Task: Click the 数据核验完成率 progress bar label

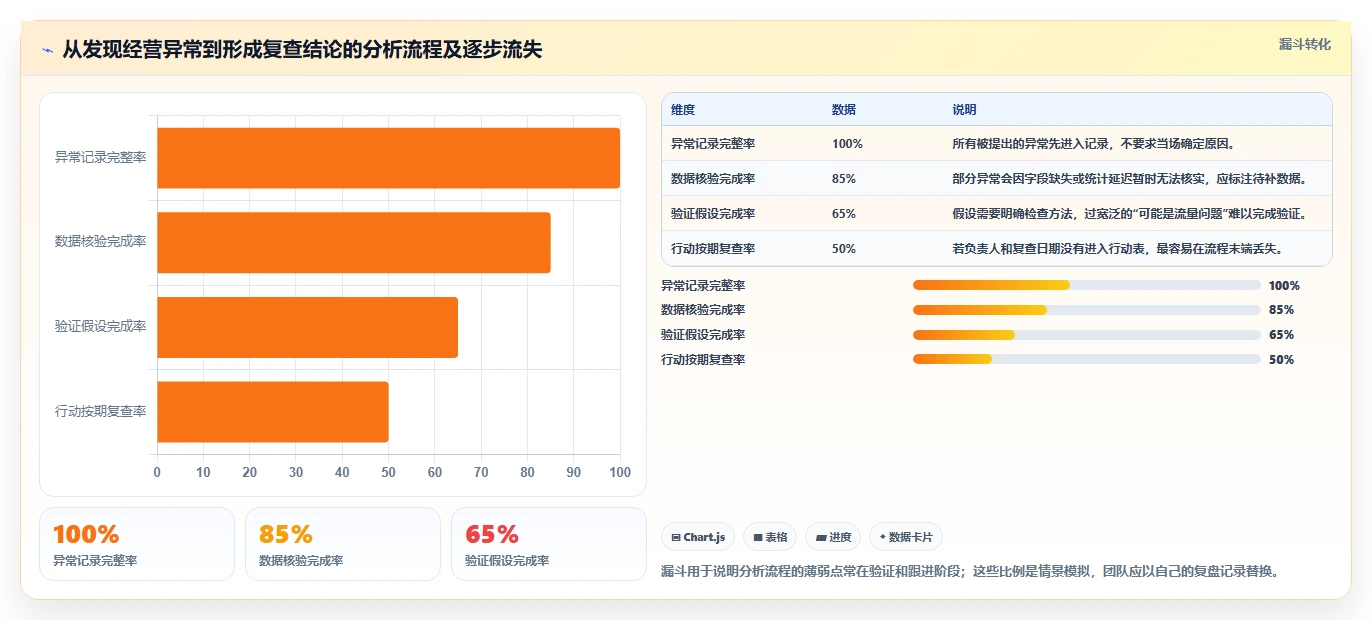Action: pos(703,310)
